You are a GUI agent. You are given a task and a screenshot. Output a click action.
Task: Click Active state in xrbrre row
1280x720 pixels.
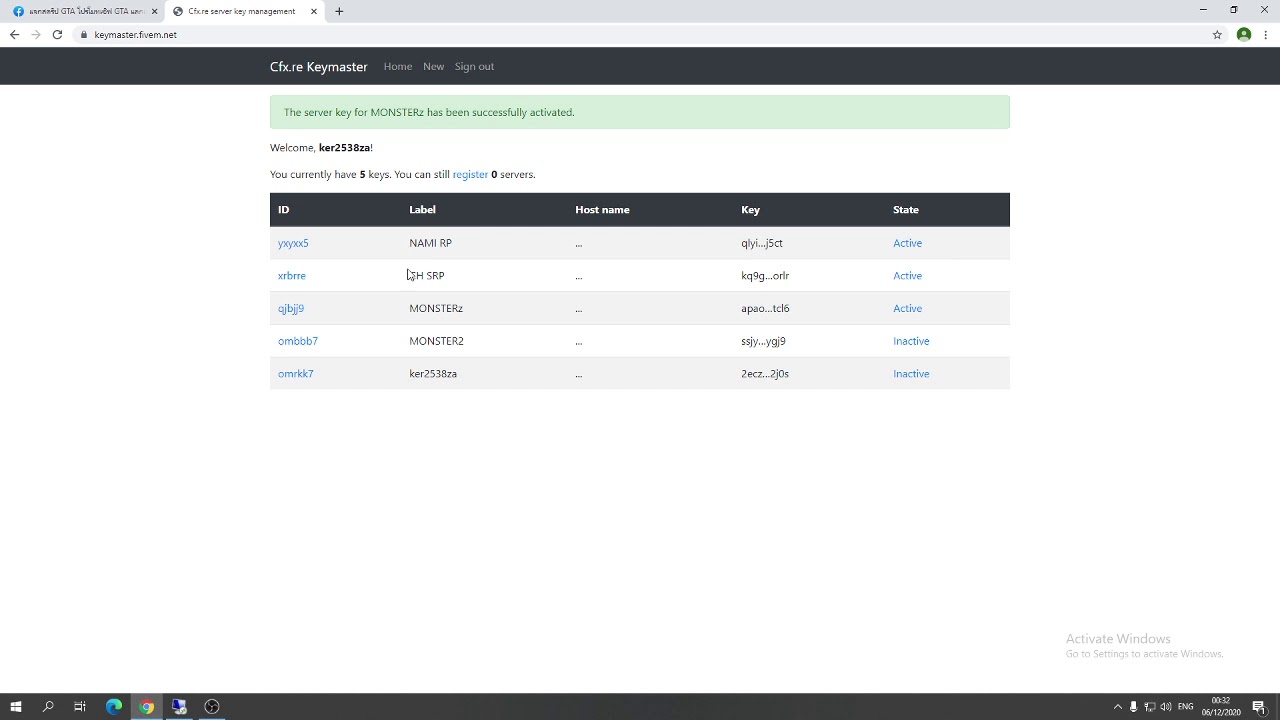(907, 275)
